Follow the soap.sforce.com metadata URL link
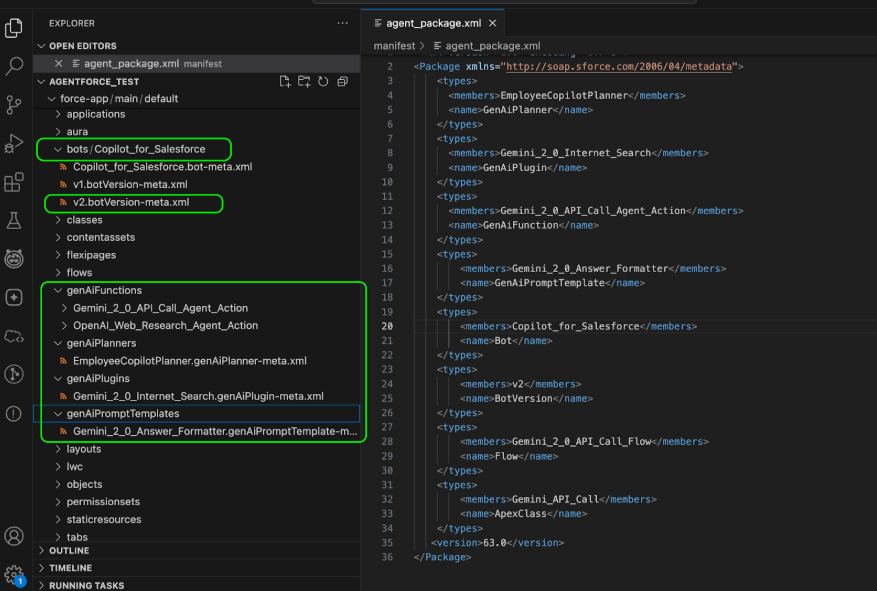The image size is (877, 591). (619, 67)
